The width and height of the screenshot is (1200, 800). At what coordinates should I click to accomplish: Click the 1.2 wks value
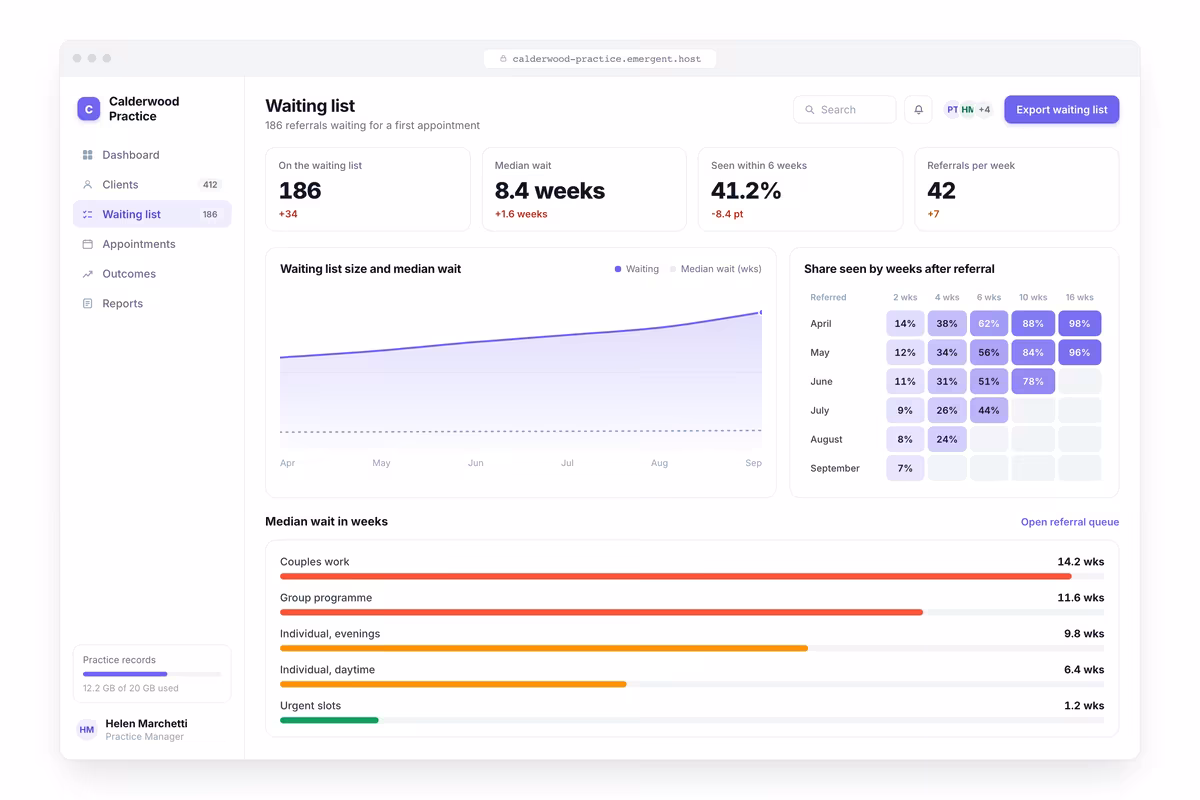tap(1084, 706)
